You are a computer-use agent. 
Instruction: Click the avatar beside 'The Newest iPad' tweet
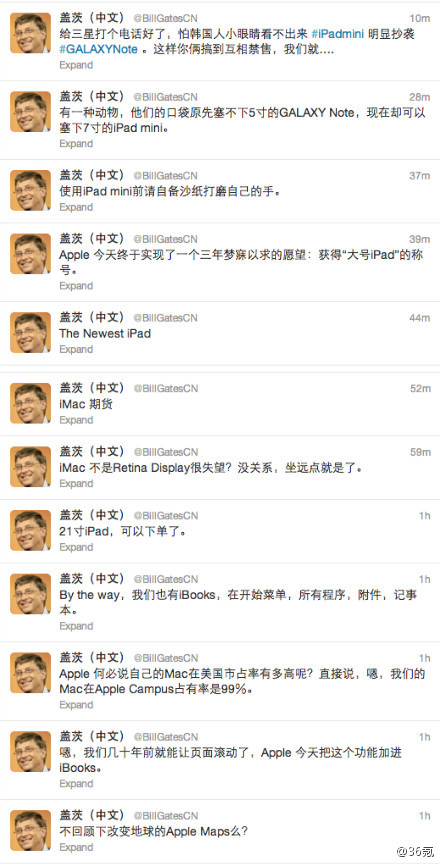tap(30, 333)
